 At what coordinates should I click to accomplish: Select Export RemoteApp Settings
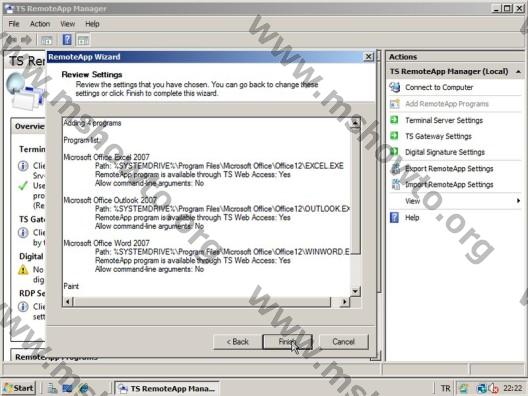[449, 168]
